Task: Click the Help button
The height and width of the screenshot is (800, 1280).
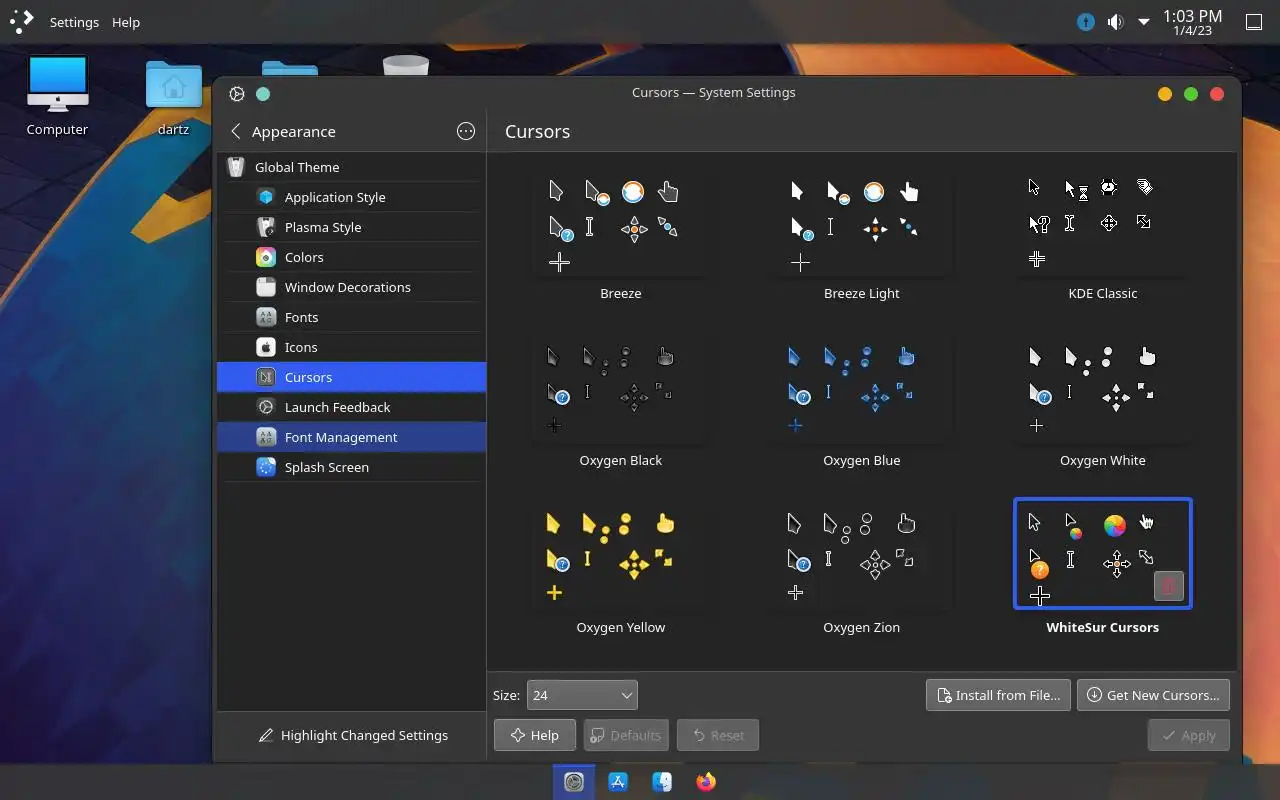Action: [x=534, y=735]
